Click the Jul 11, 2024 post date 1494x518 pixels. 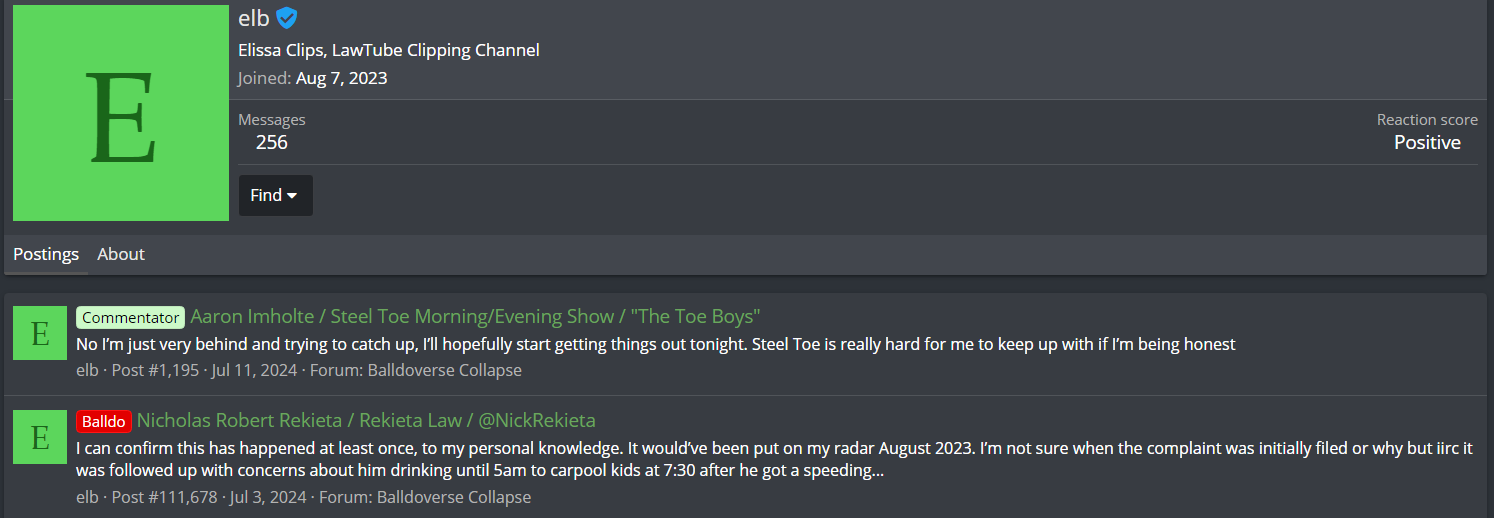point(255,370)
